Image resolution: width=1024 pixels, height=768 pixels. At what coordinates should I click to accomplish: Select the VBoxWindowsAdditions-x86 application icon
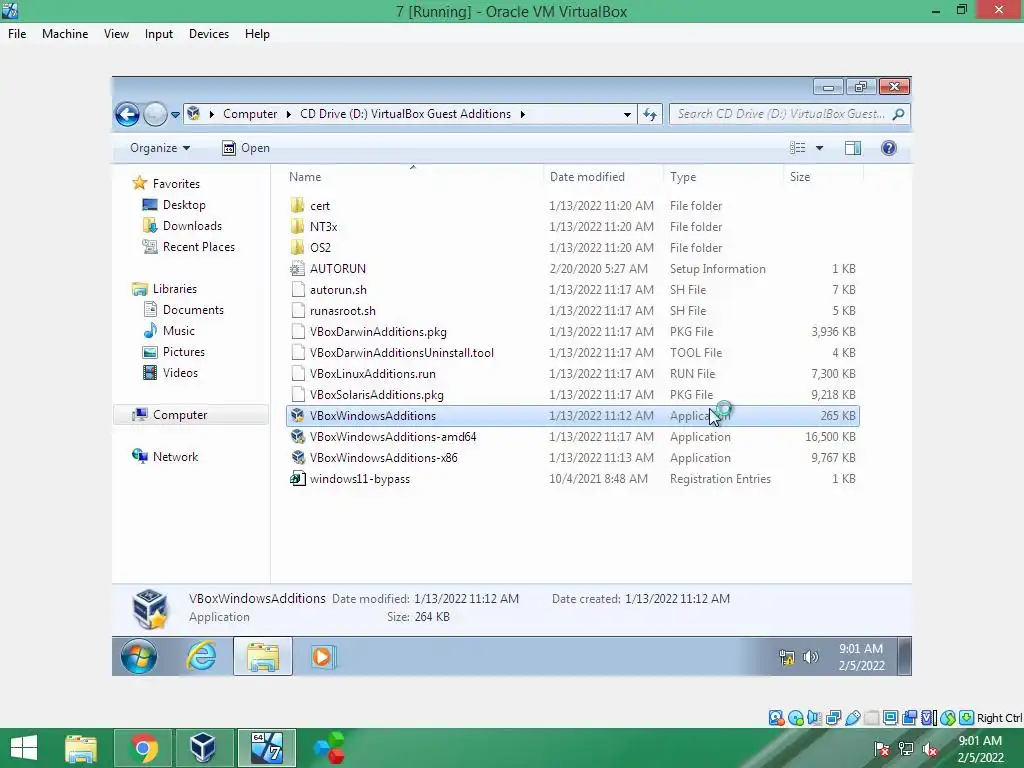click(x=298, y=457)
